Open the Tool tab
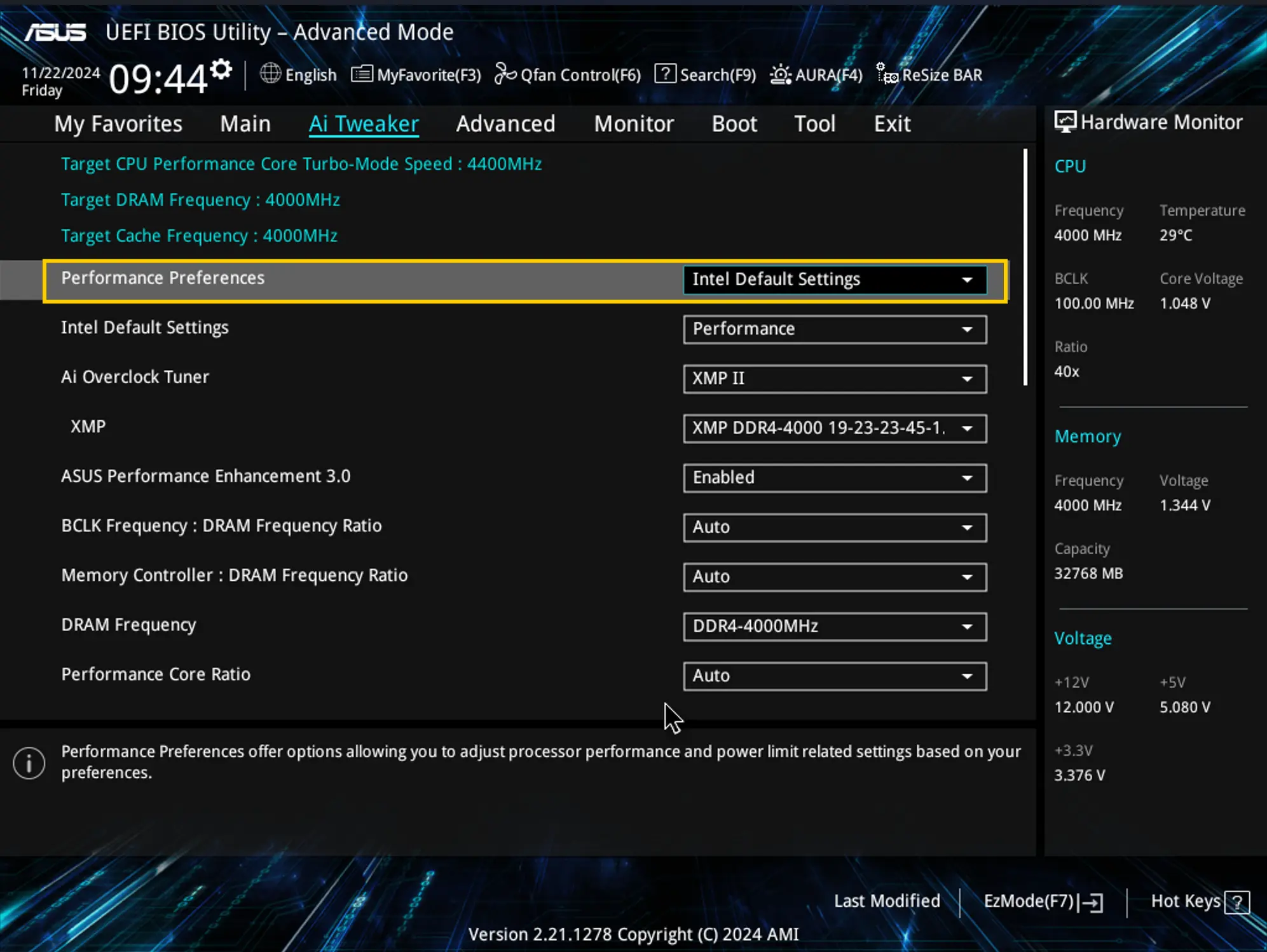This screenshot has width=1267, height=952. pyautogui.click(x=815, y=123)
